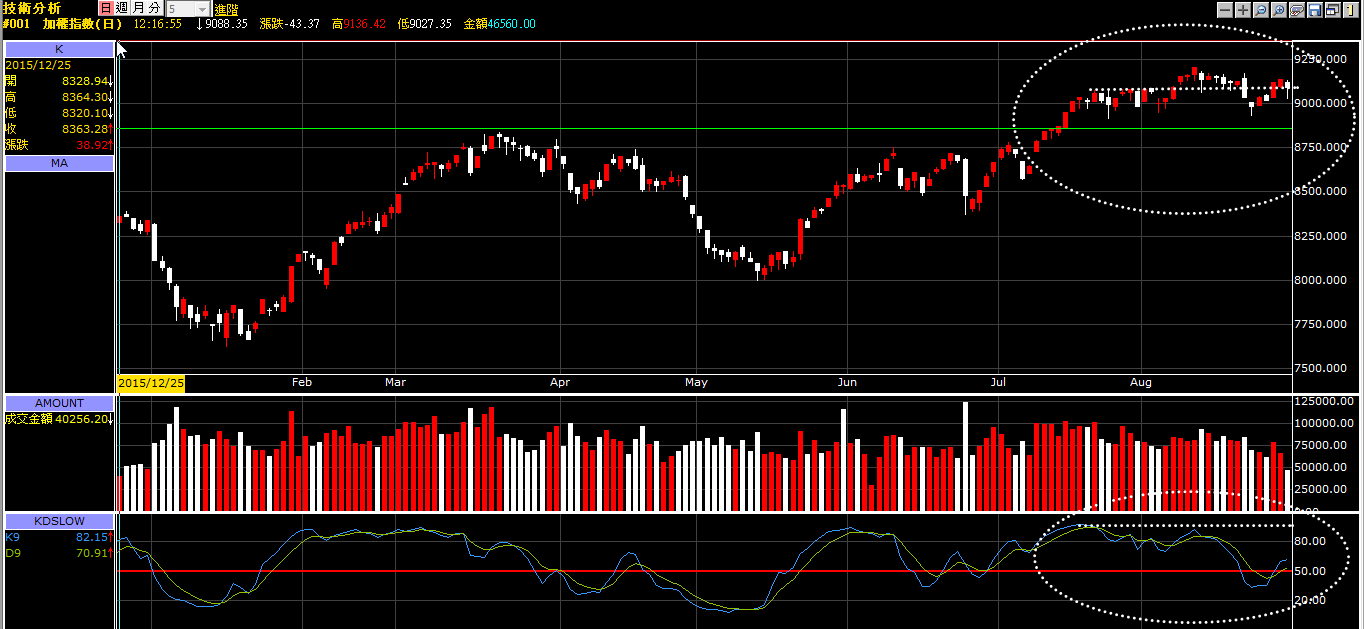Switch to weekly period 週
The height and width of the screenshot is (629, 1364).
120,8
